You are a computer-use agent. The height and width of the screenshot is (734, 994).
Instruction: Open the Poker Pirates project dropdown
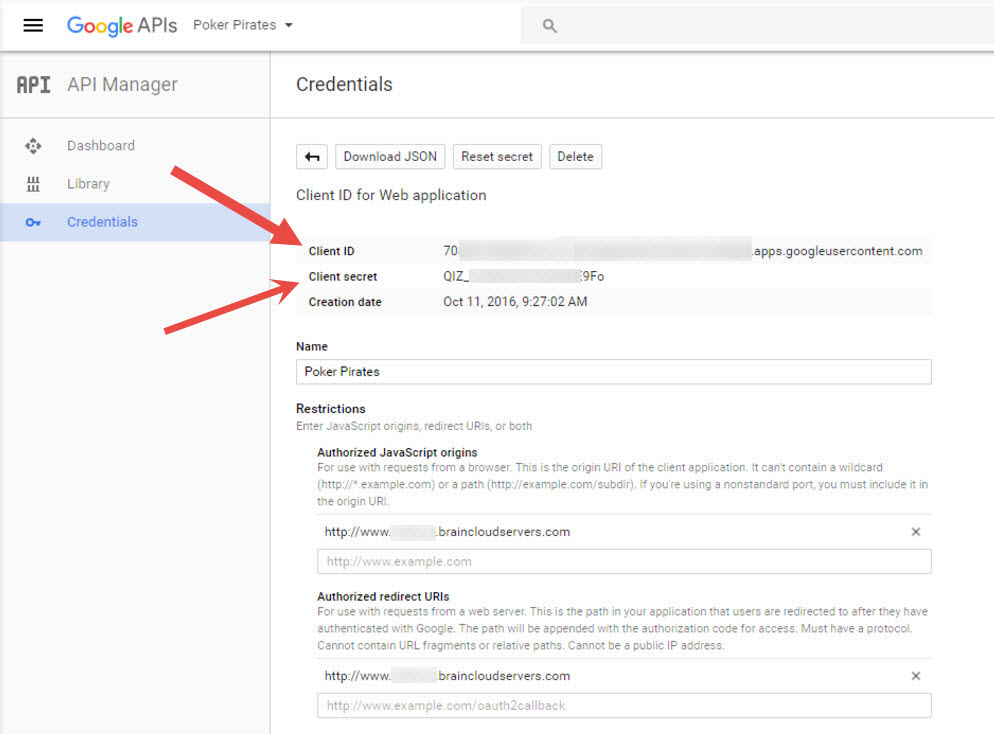[x=243, y=25]
